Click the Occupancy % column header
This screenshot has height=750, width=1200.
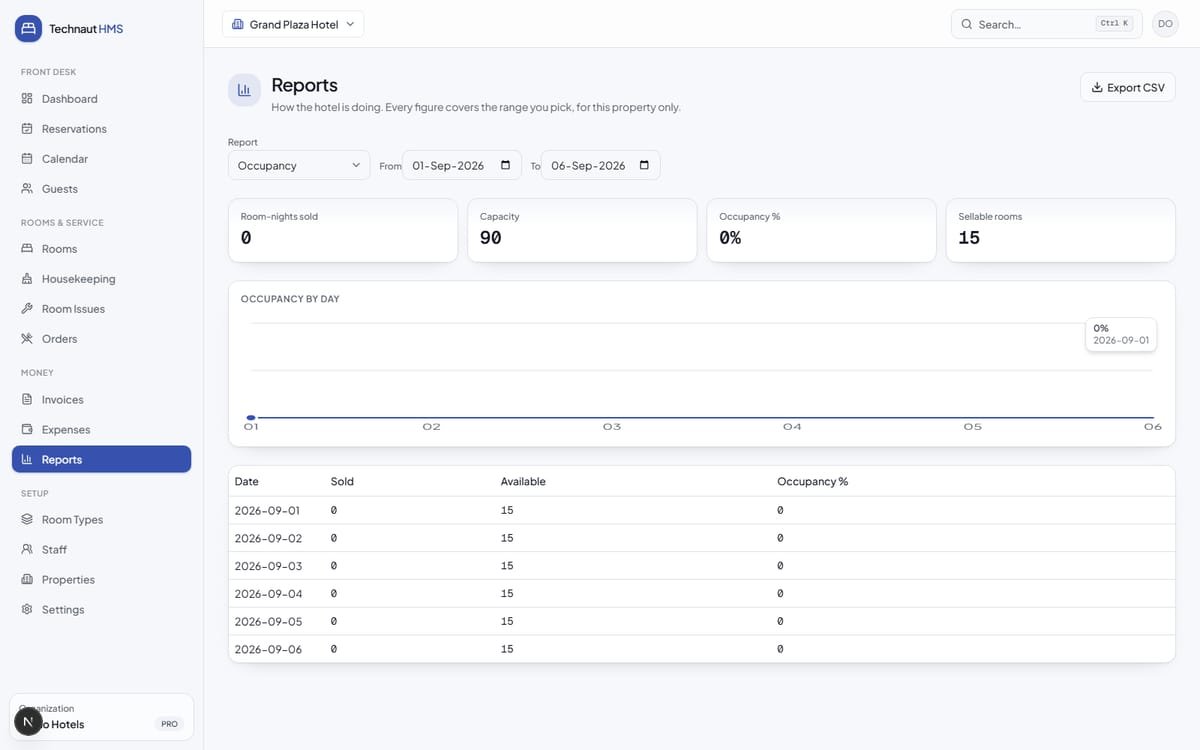pos(813,482)
